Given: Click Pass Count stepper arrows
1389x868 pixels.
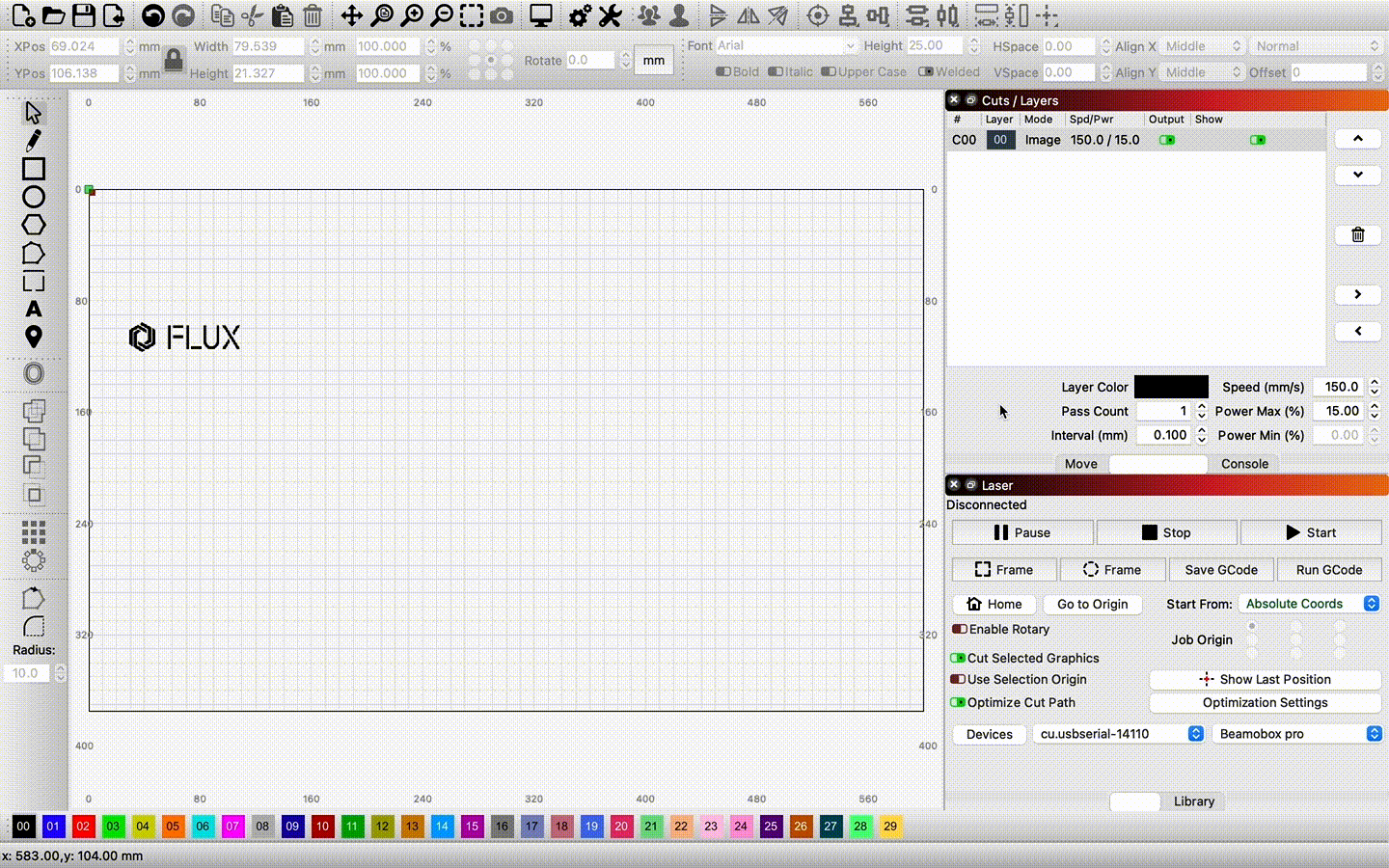Looking at the screenshot, I should (x=1201, y=411).
